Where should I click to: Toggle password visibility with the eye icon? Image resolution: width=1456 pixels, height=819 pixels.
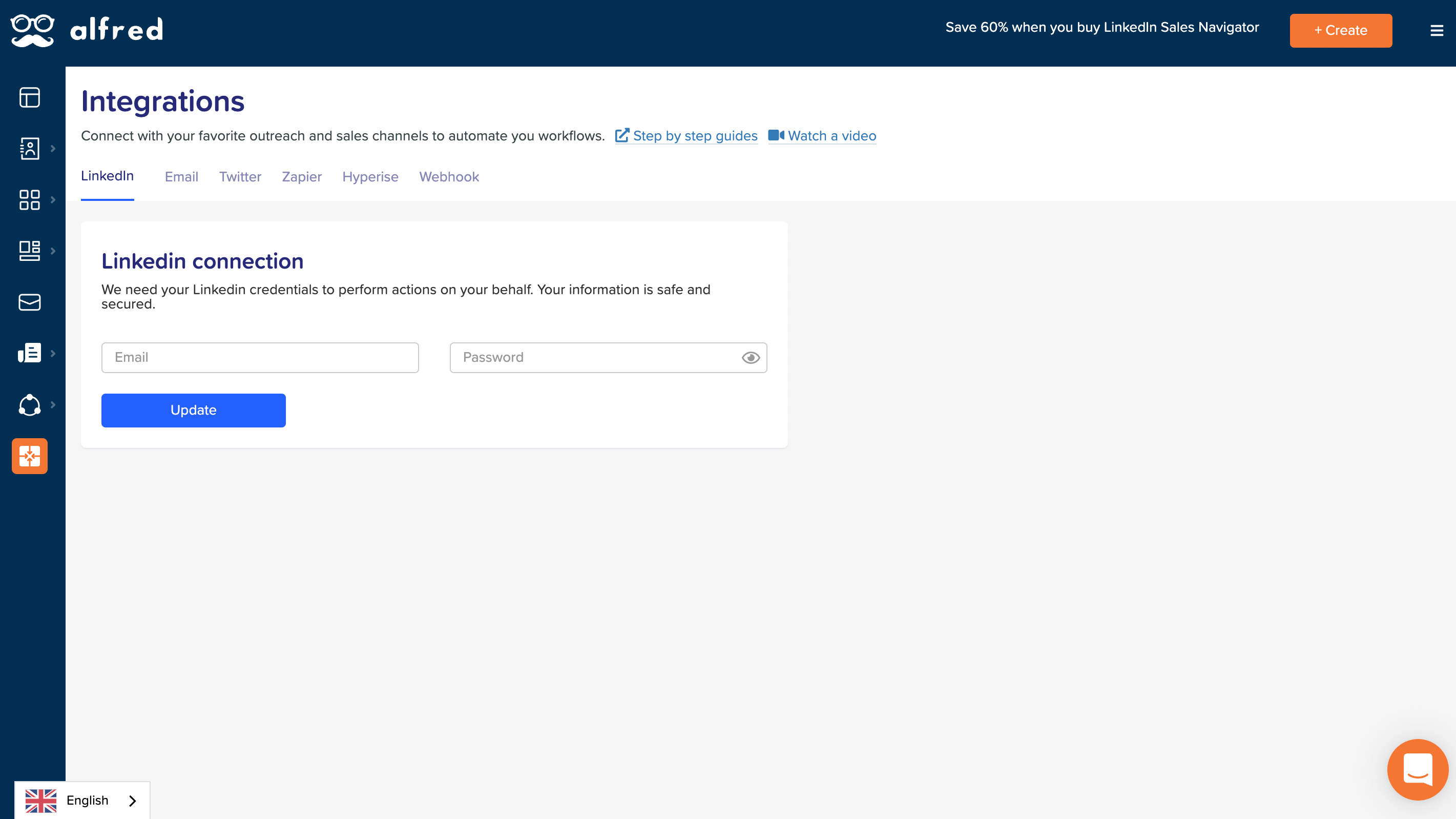750,357
